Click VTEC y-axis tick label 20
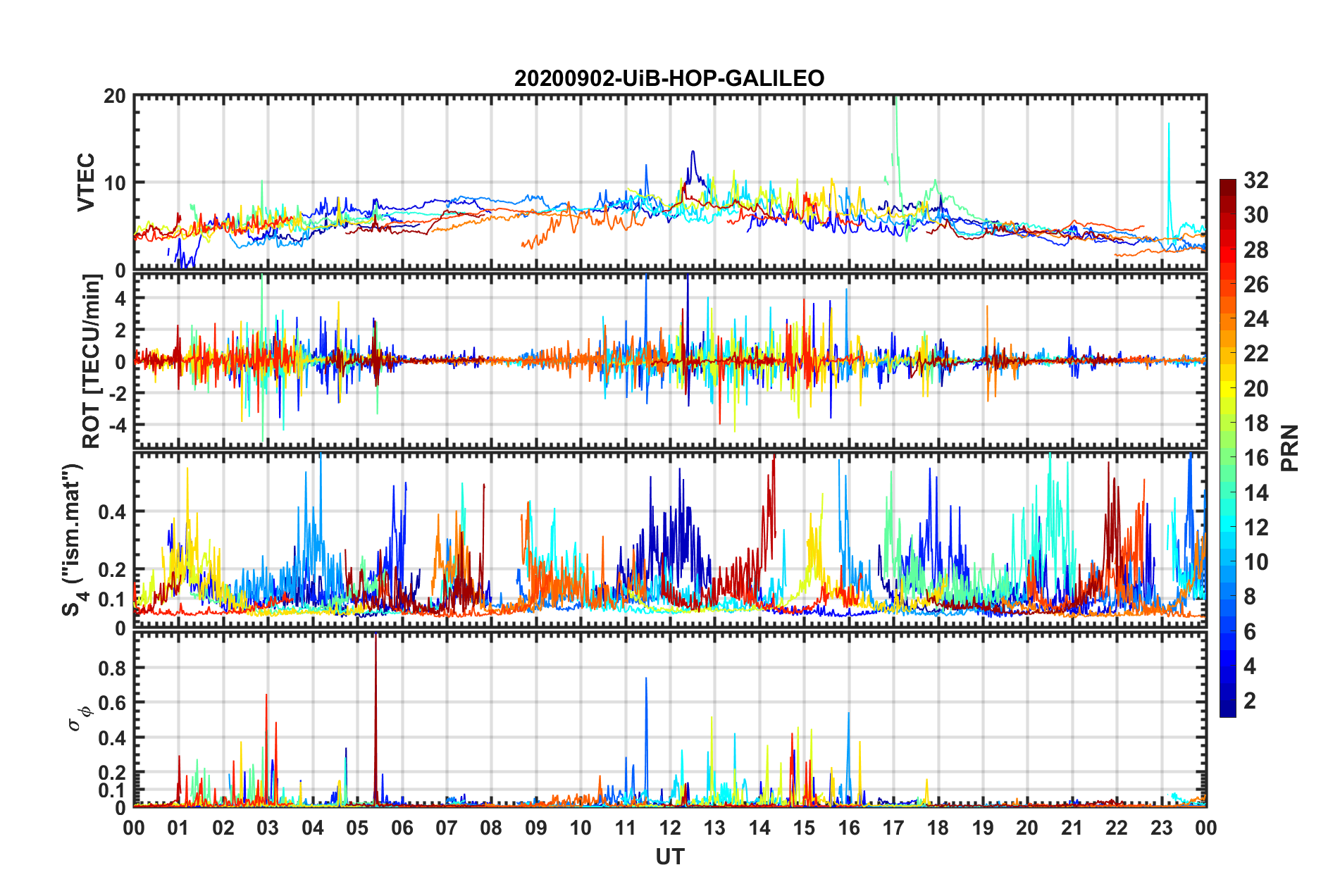The width and height of the screenshot is (1340, 896). coord(115,96)
